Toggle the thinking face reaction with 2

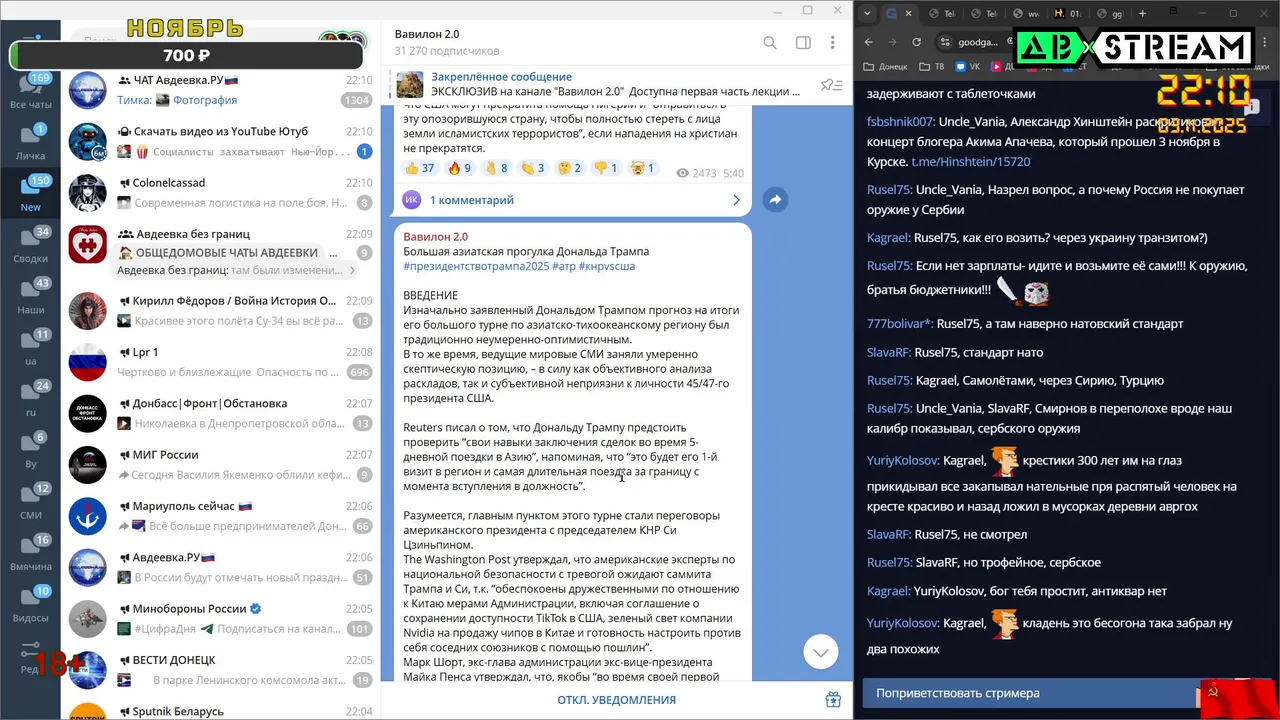click(x=570, y=169)
